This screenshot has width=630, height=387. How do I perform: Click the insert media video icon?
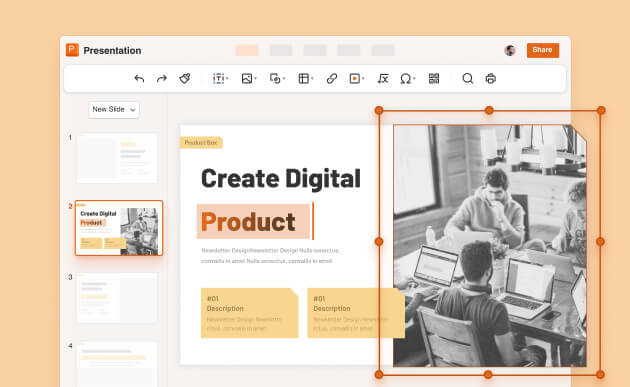point(355,78)
